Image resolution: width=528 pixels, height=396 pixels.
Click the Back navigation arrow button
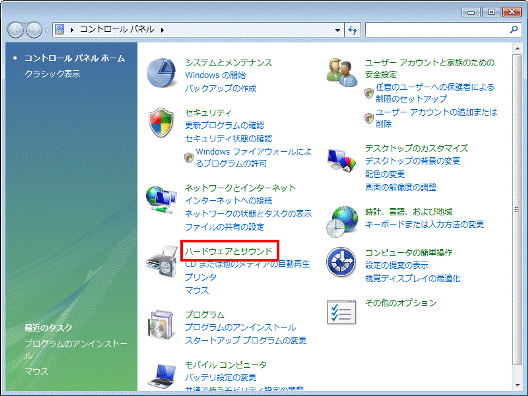[x=15, y=30]
